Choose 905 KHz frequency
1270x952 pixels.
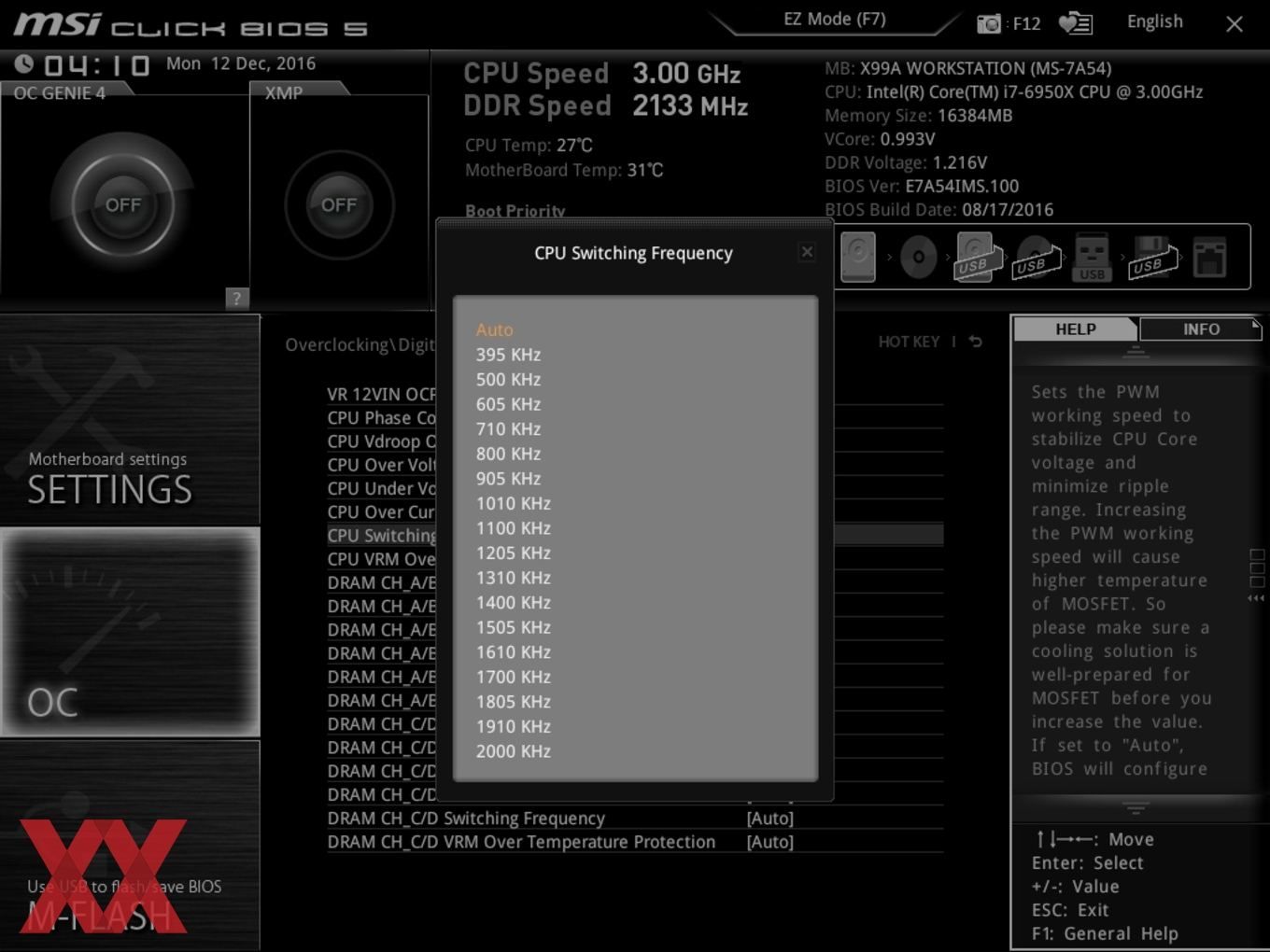point(508,478)
